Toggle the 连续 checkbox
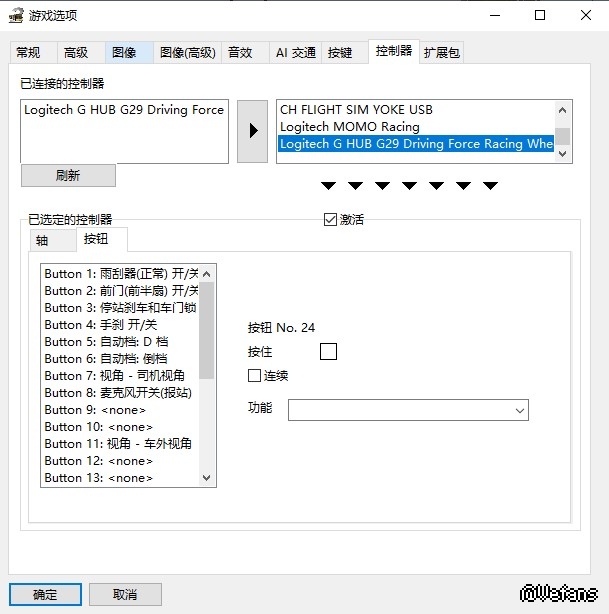The image size is (609, 614). 255,375
